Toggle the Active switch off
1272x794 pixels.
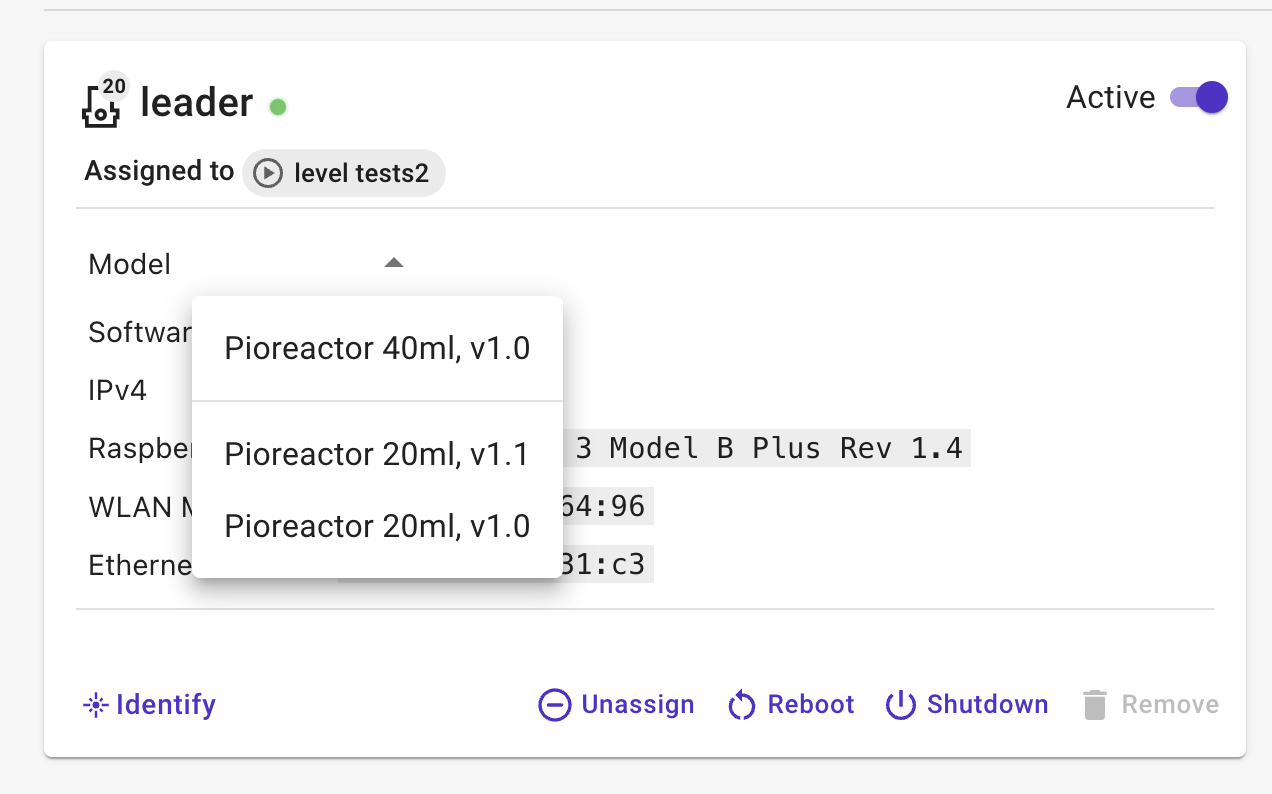coord(1199,97)
